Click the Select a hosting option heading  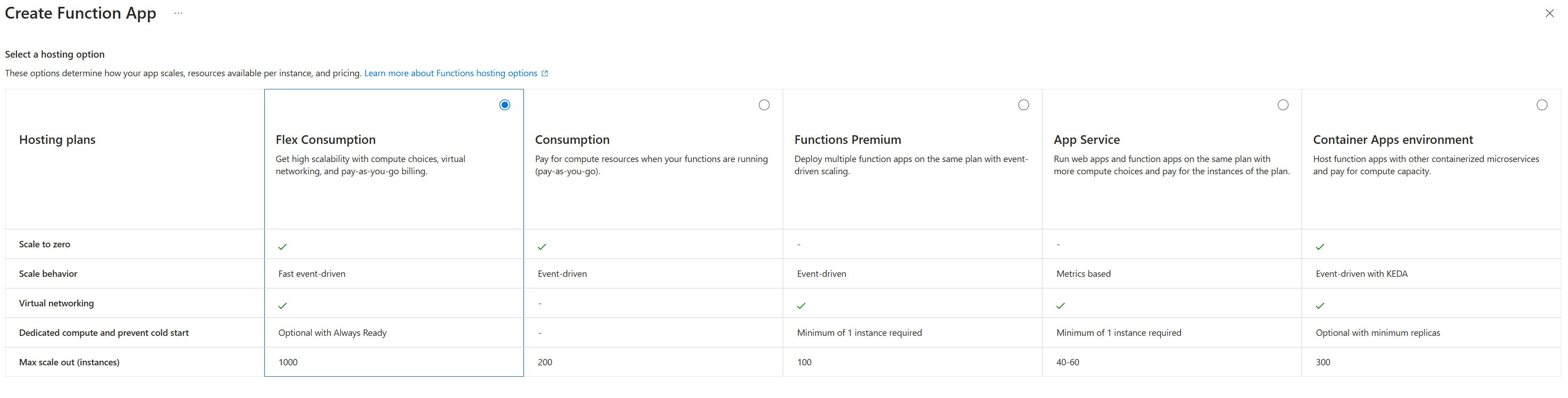pyautogui.click(x=55, y=54)
